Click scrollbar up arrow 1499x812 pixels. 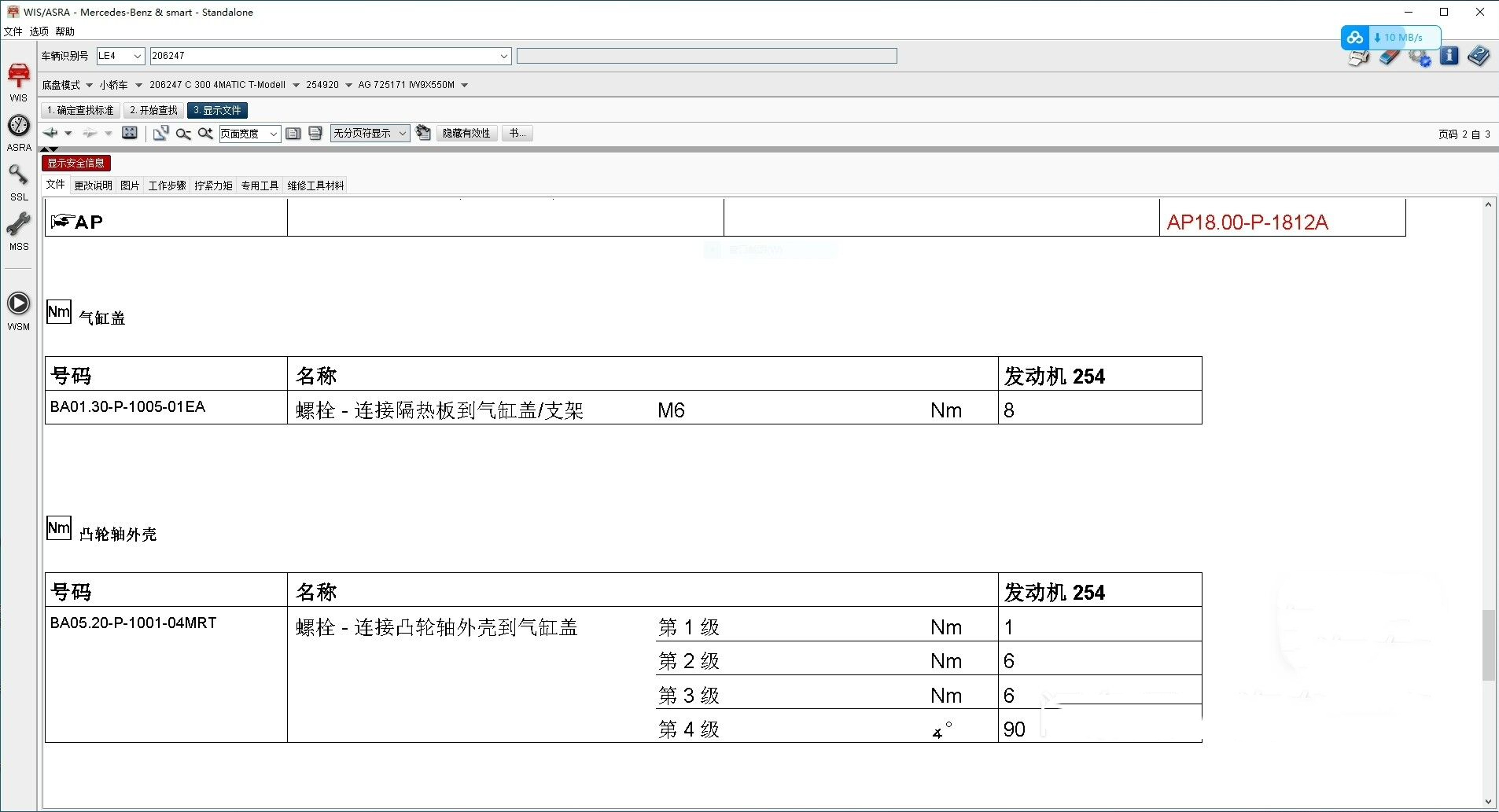(1488, 205)
